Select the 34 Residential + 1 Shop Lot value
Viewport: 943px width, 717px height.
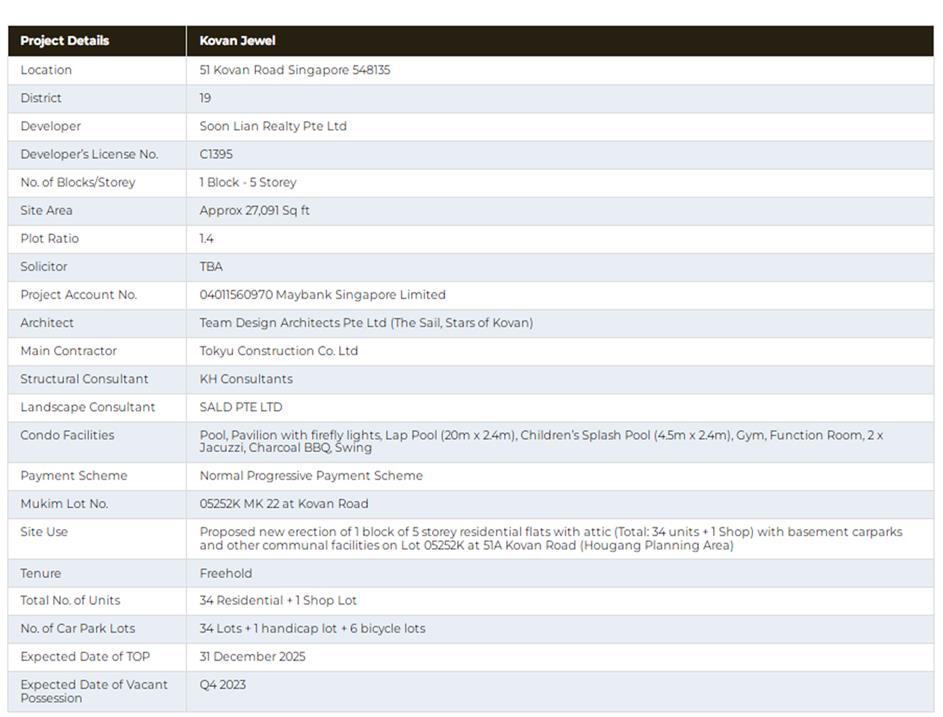click(x=278, y=600)
